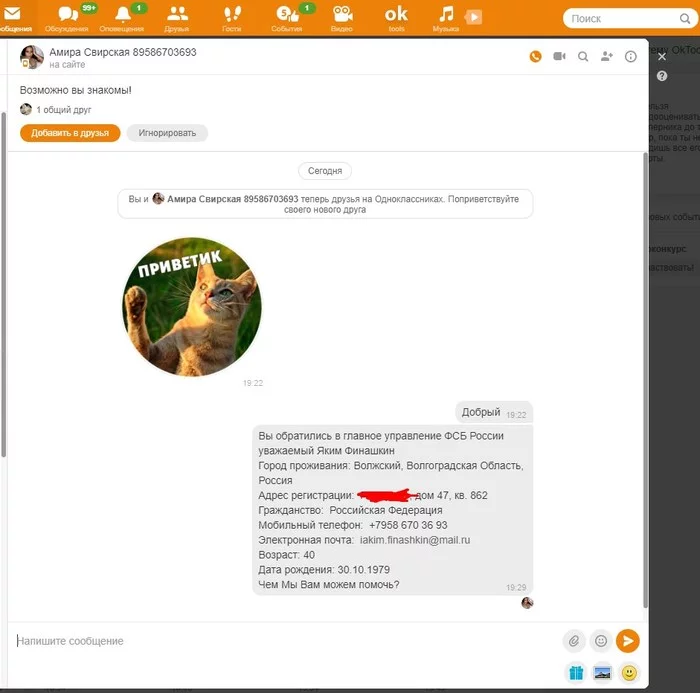
Task: Click Игнорировать button
Action: pyautogui.click(x=167, y=133)
